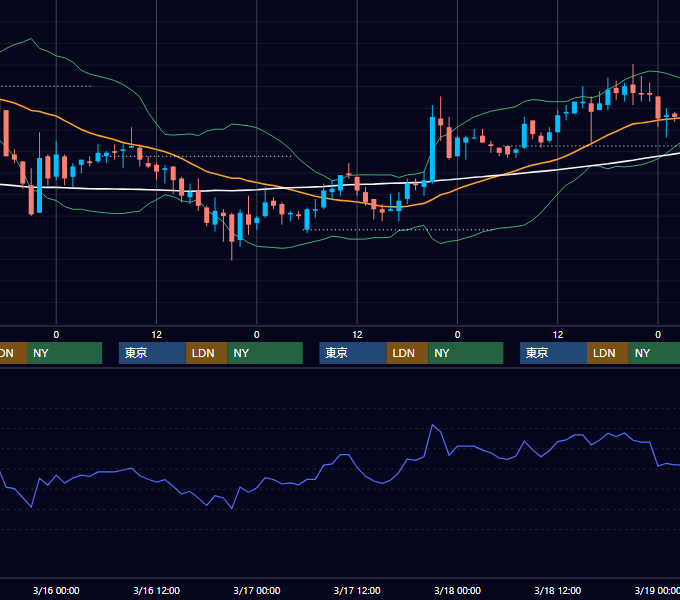Click the hour label 0 above 3/17 00:00
The height and width of the screenshot is (600, 680).
(x=257, y=335)
